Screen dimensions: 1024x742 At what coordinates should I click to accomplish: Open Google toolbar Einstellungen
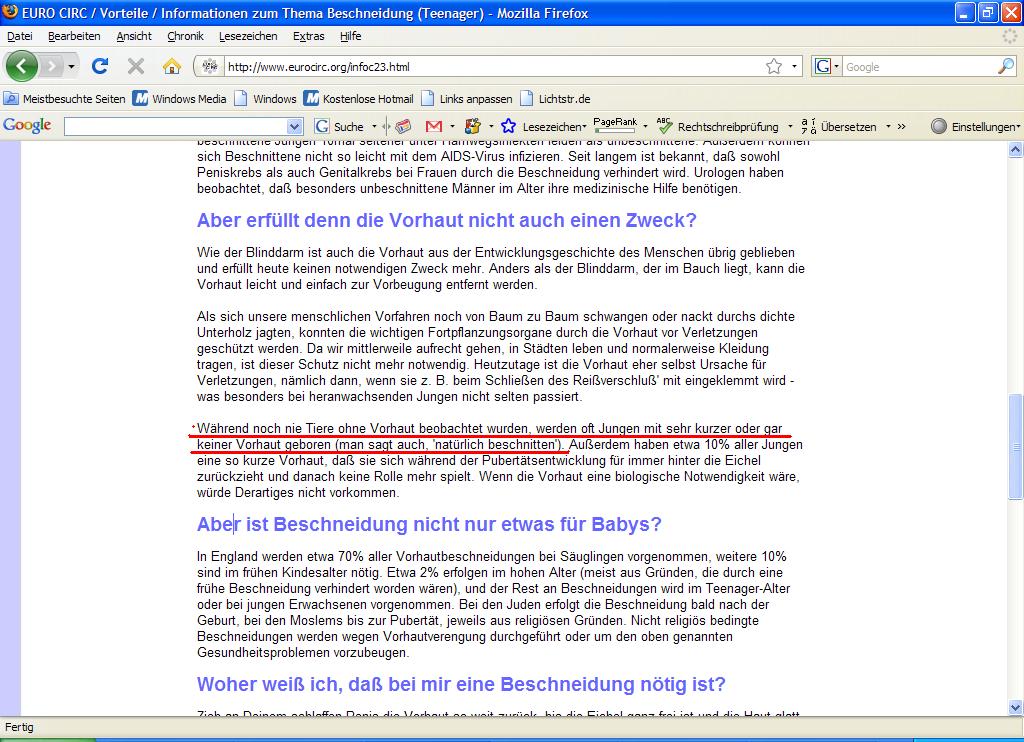click(976, 127)
